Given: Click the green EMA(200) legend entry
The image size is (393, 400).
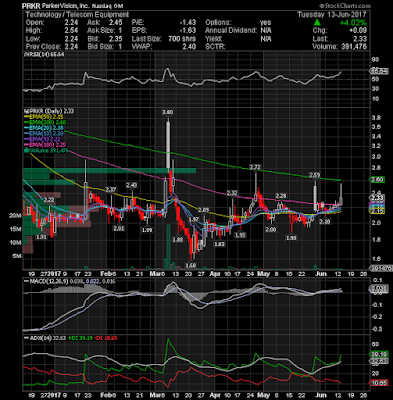Looking at the screenshot, I should pyautogui.click(x=46, y=122).
